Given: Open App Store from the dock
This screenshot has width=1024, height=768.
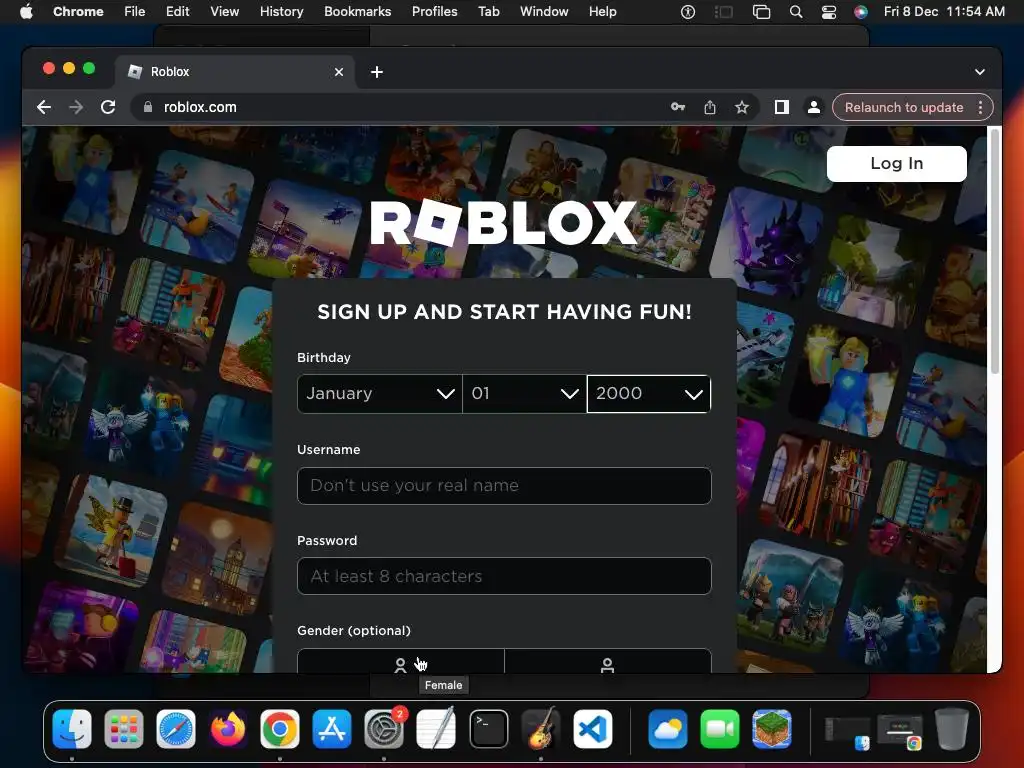Looking at the screenshot, I should click(x=332, y=729).
